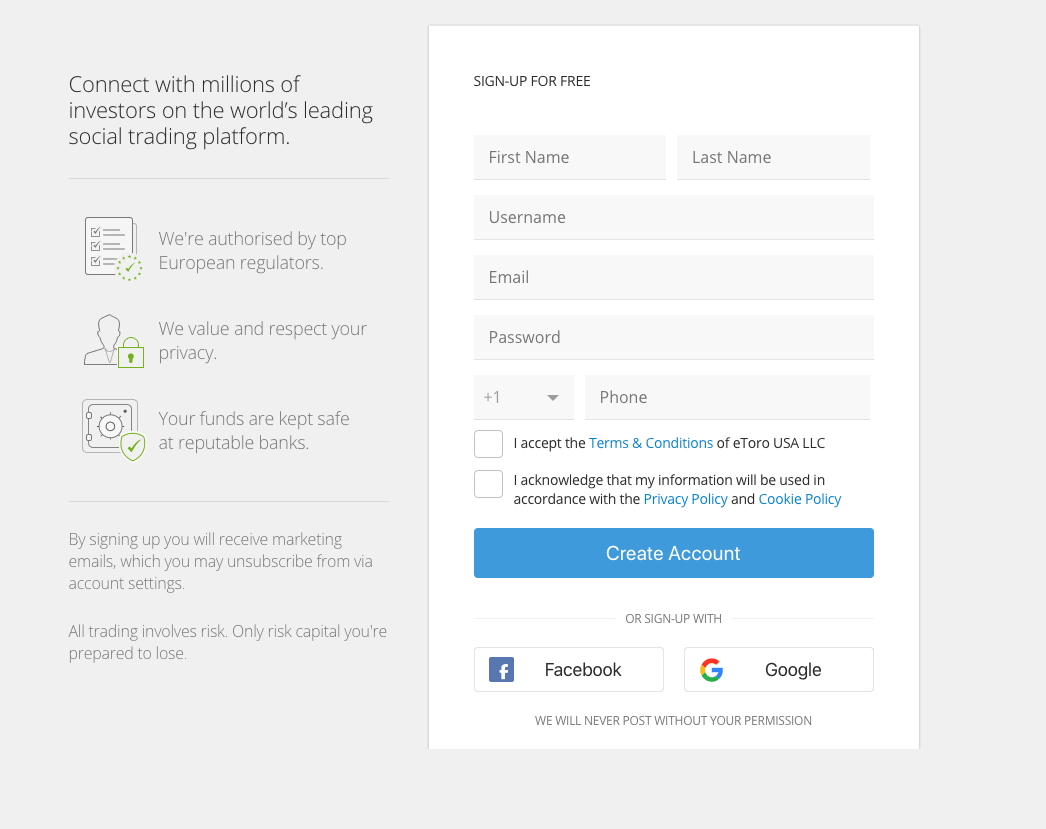Screen dimensions: 1046x829
Task: Click the Create Account button
Action: pyautogui.click(x=673, y=552)
